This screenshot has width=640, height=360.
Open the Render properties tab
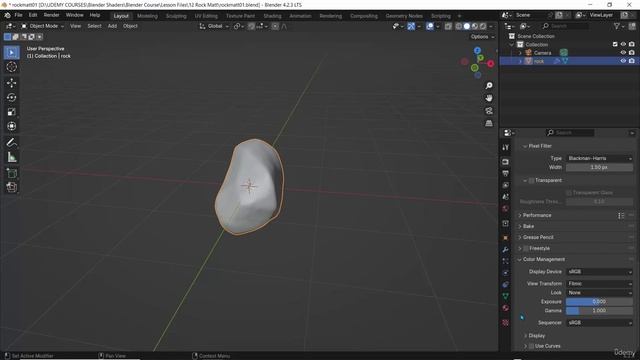tap(506, 162)
